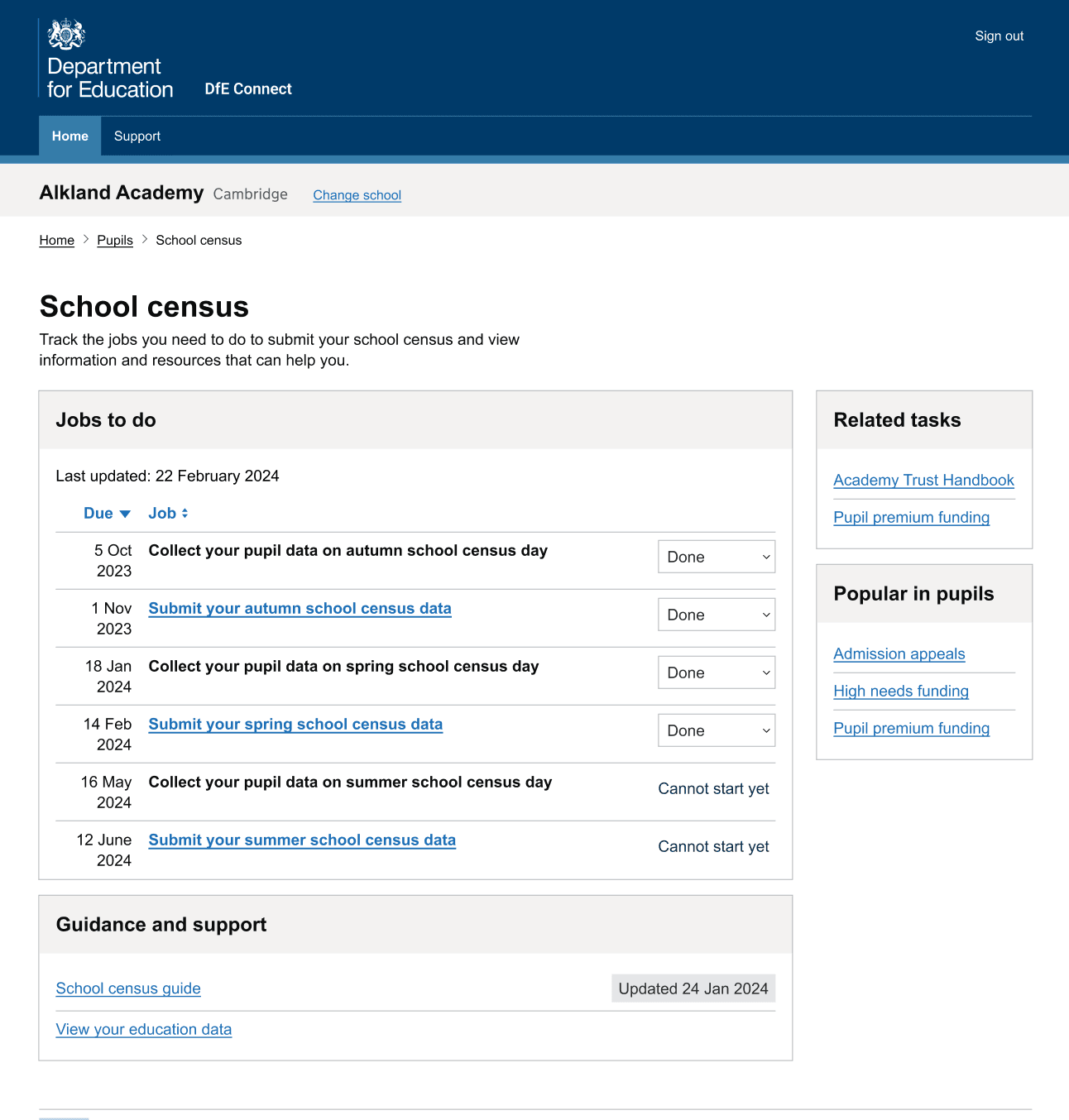Open High needs funding link
The image size is (1069, 1120).
point(901,692)
